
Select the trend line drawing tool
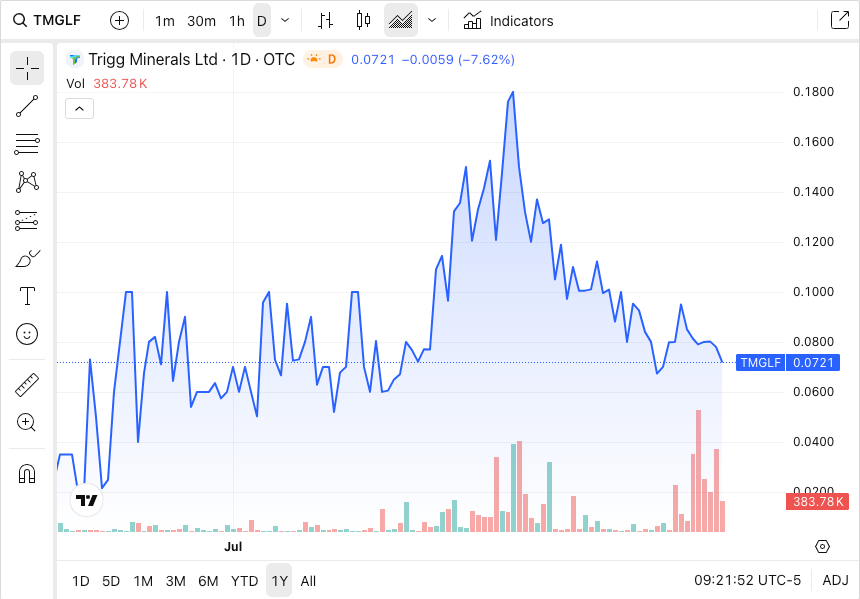coord(27,106)
